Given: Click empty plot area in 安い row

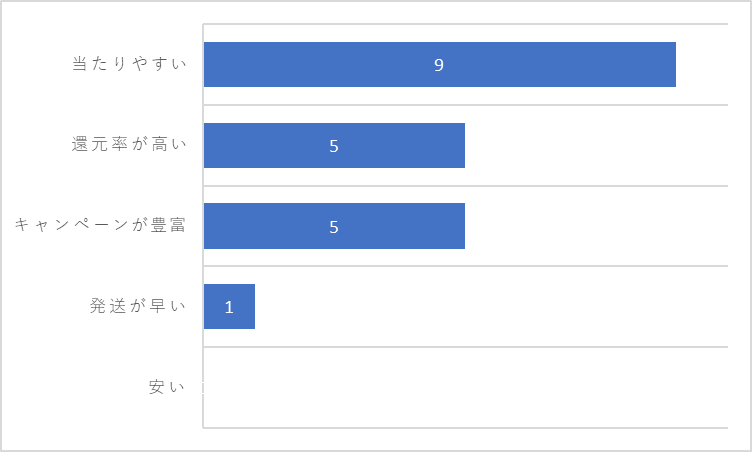Looking at the screenshot, I should (466, 387).
